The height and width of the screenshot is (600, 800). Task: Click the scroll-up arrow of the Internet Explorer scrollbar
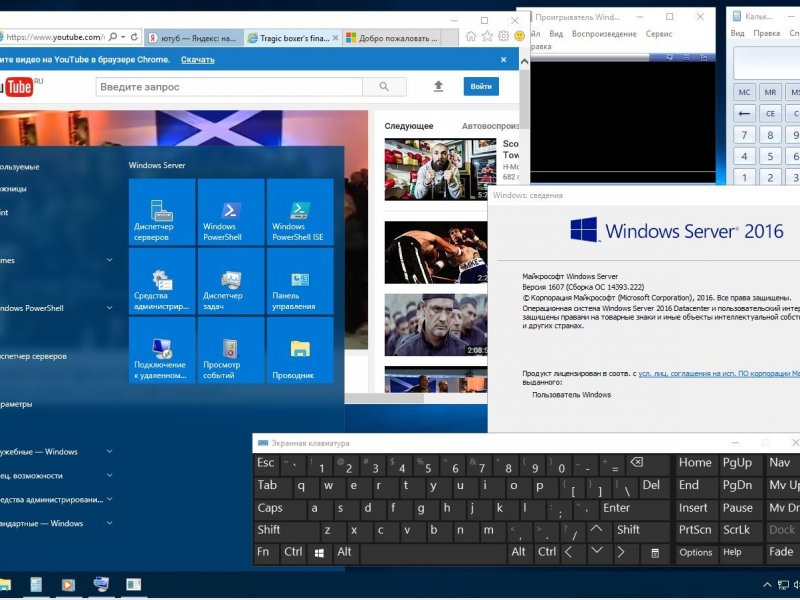click(x=524, y=61)
